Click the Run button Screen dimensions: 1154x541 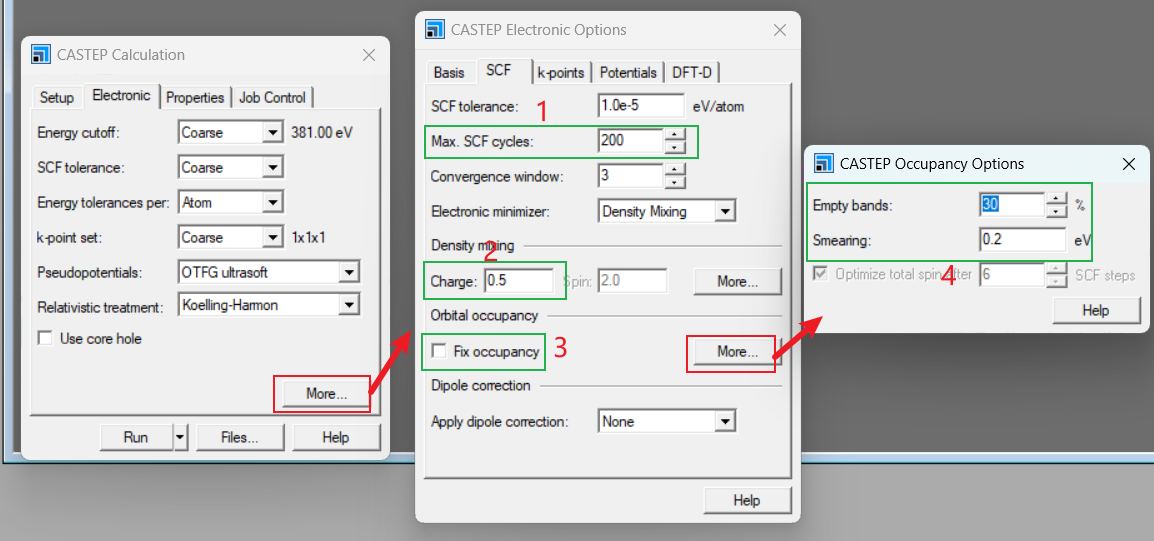pos(136,437)
